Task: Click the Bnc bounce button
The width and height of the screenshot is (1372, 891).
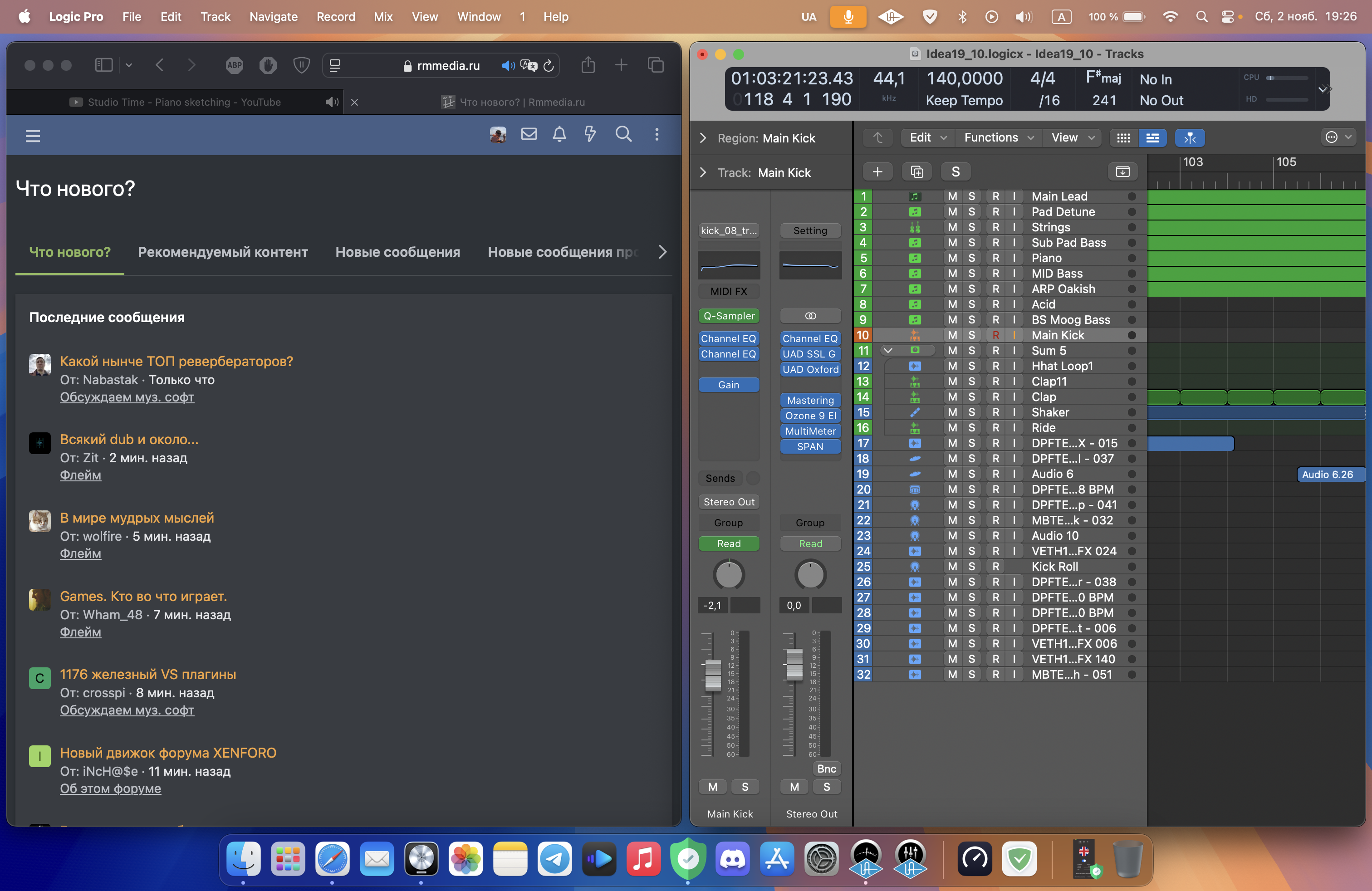Action: [826, 768]
